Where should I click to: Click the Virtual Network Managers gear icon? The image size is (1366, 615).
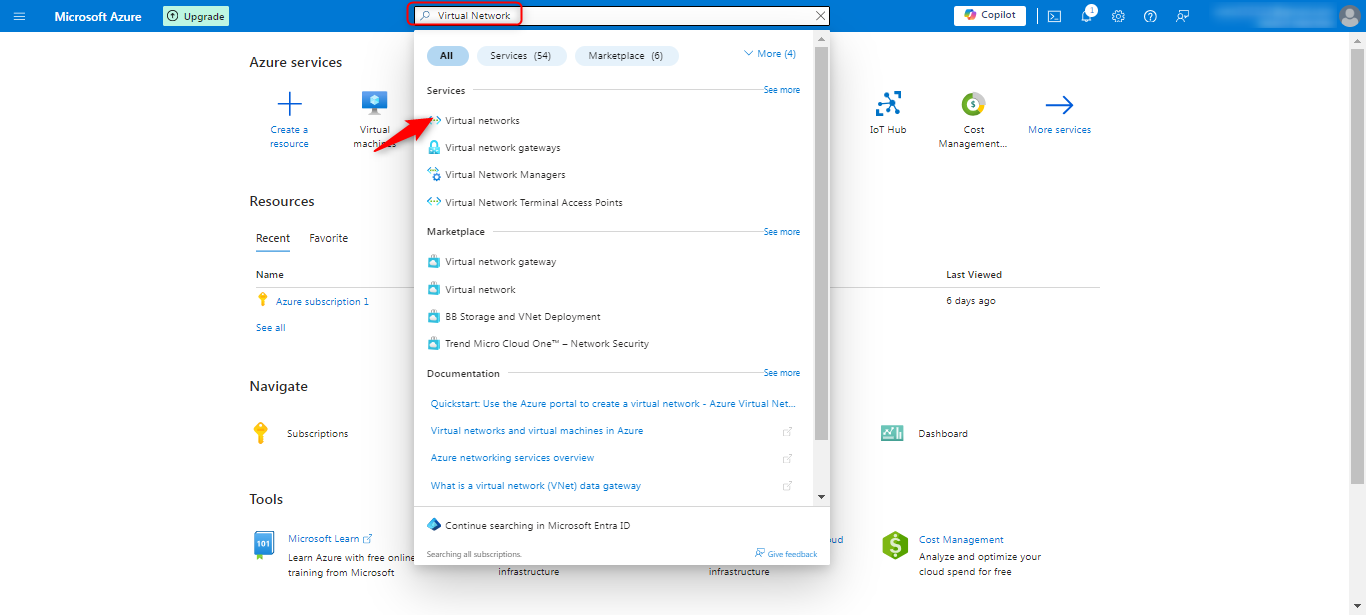pos(434,174)
